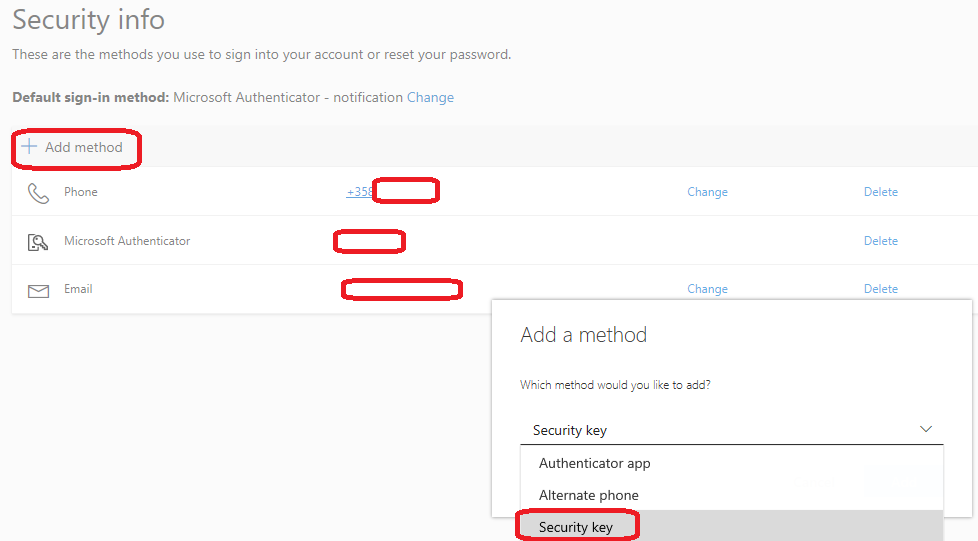Click the Microsoft Authenticator icon
Viewport: 978px width, 541px height.
38,241
